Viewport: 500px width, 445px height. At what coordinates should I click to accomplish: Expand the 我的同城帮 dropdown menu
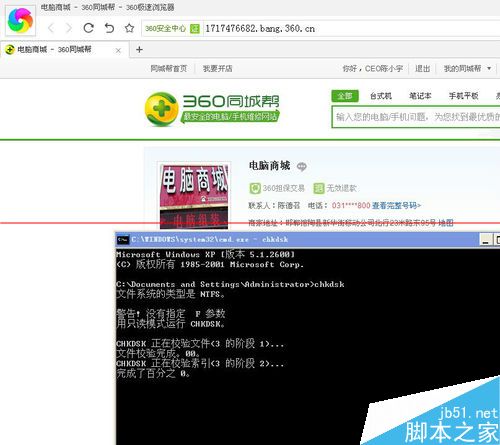(467, 69)
